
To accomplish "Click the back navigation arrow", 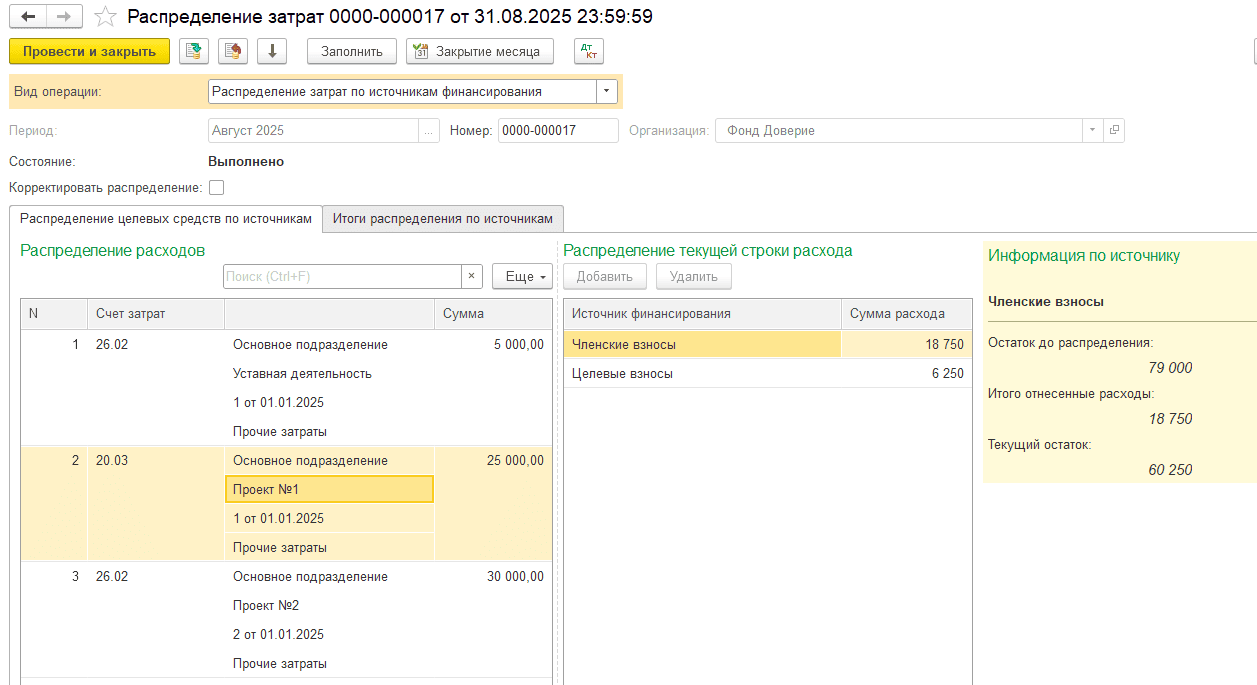I will [28, 17].
